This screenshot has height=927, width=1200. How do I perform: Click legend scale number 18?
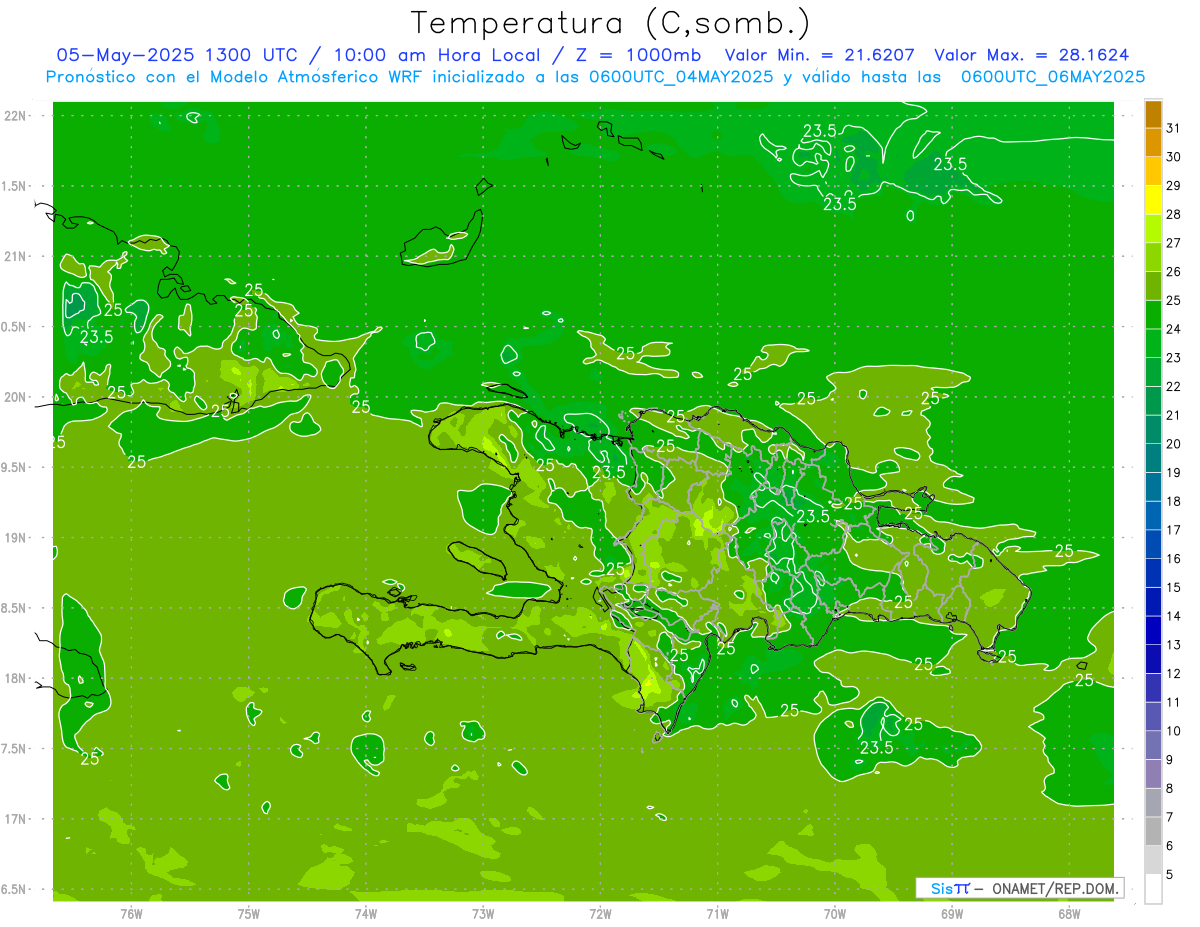tap(1174, 501)
